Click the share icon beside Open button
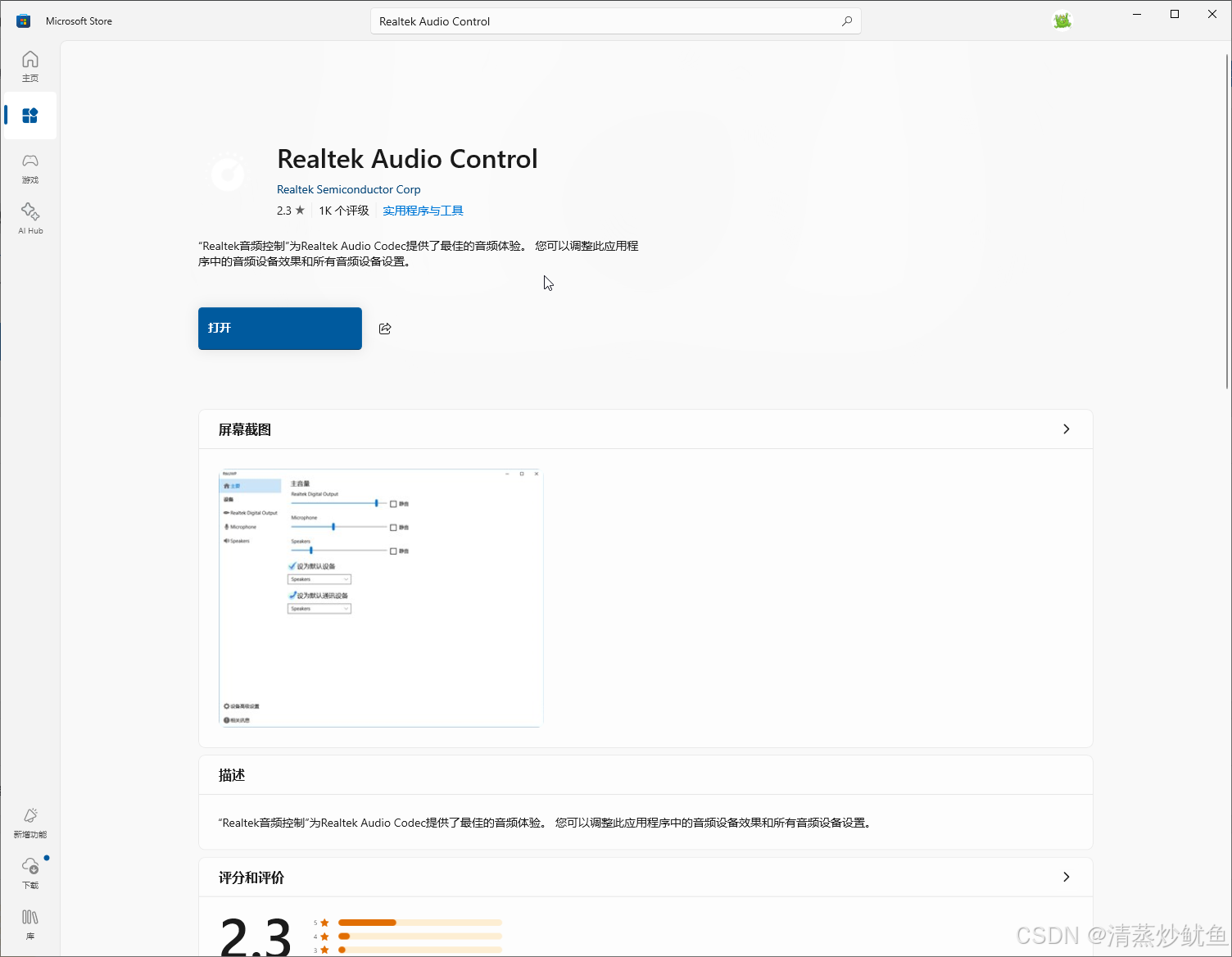The height and width of the screenshot is (957, 1232). (x=385, y=329)
